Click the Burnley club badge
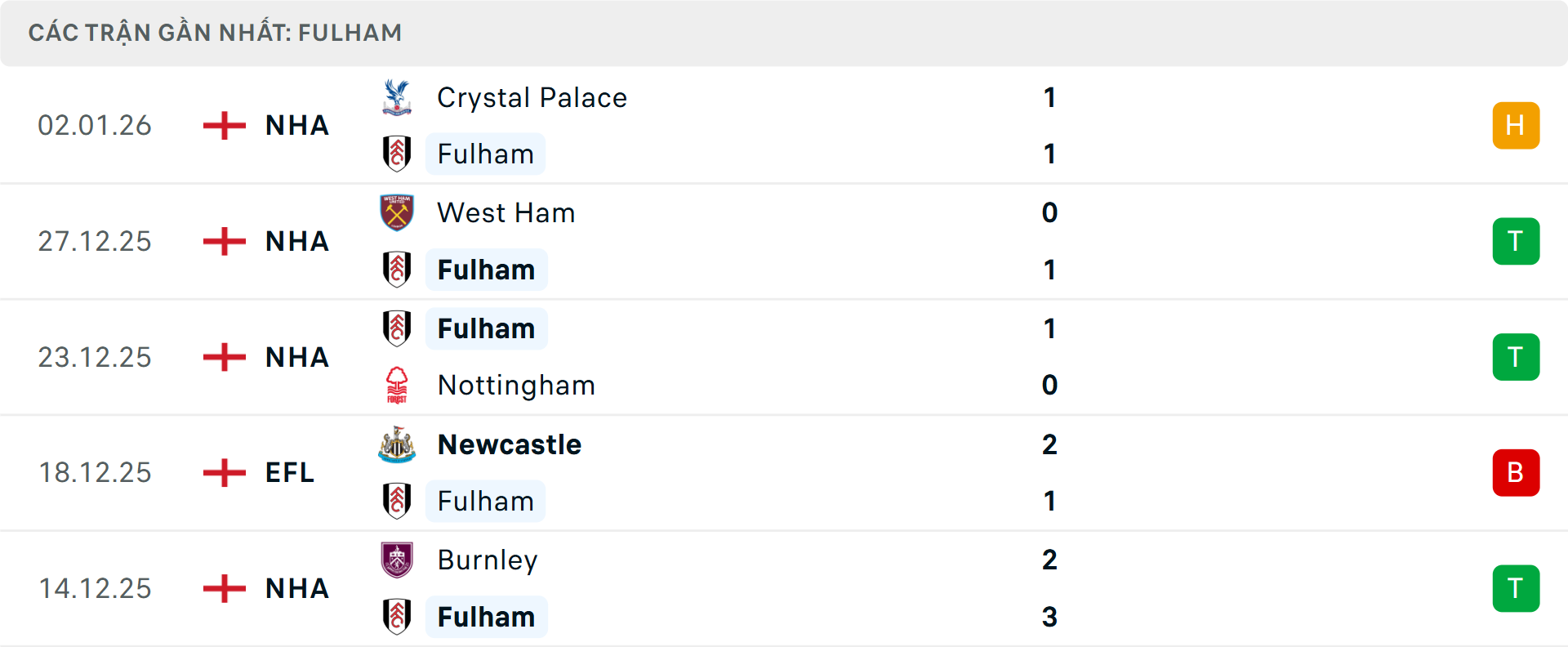 coord(398,560)
